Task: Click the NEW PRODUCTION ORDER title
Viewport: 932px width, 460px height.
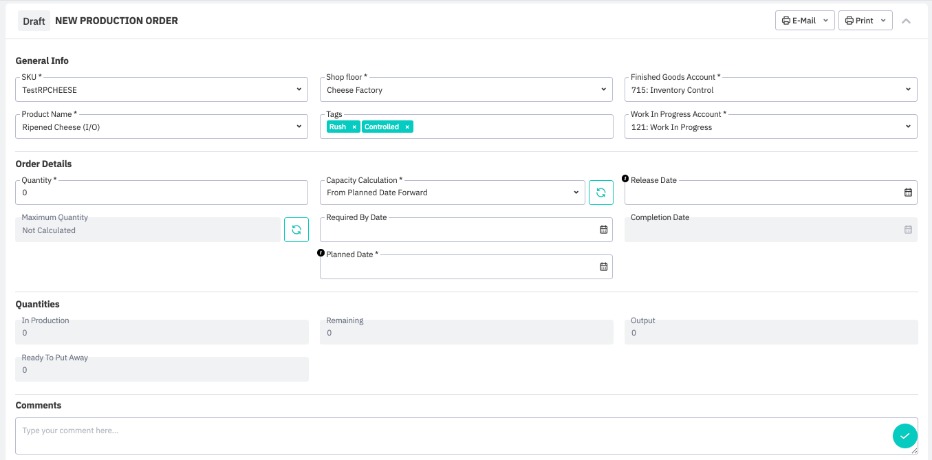Action: (x=116, y=21)
